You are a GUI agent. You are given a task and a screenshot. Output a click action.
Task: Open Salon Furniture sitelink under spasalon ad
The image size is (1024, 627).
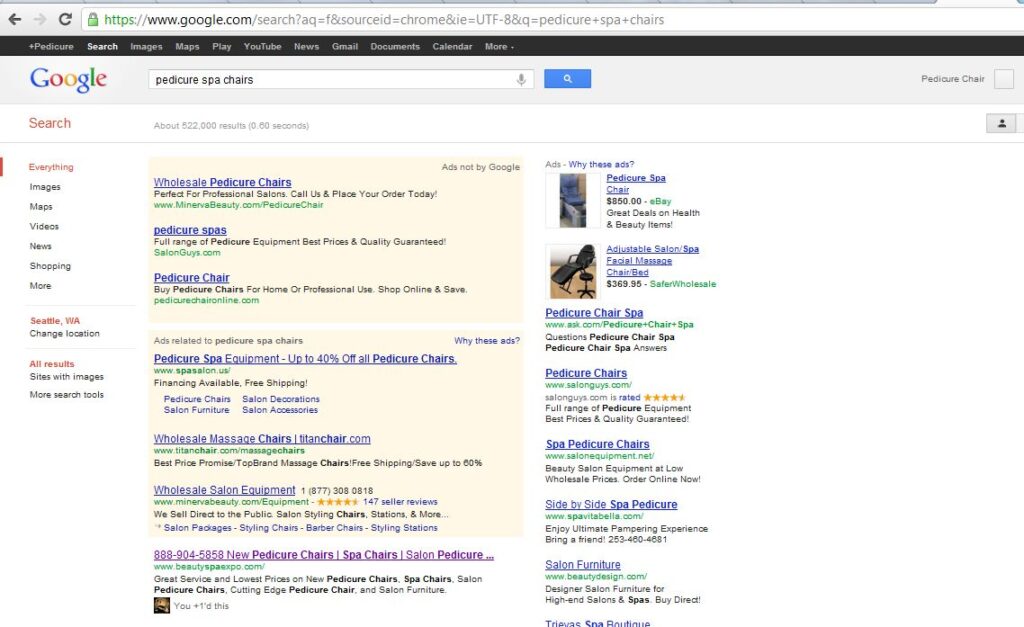197,410
